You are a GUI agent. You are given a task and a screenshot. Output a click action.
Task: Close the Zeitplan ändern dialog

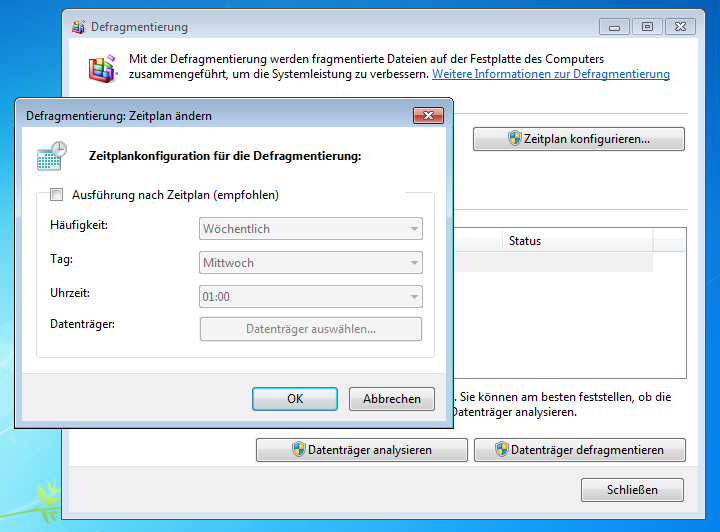click(428, 116)
